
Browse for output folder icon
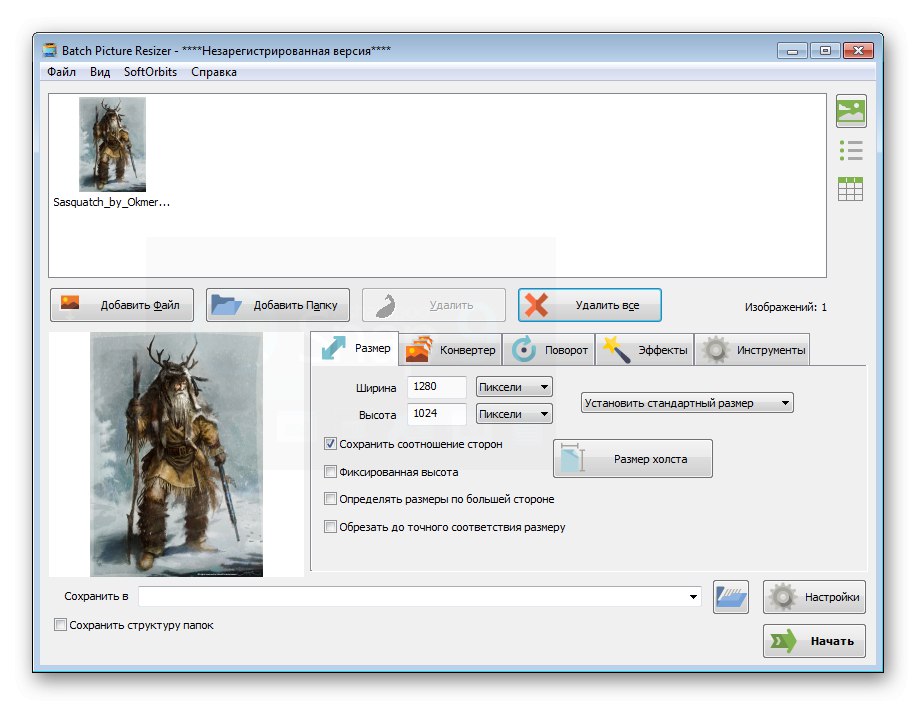(x=730, y=597)
